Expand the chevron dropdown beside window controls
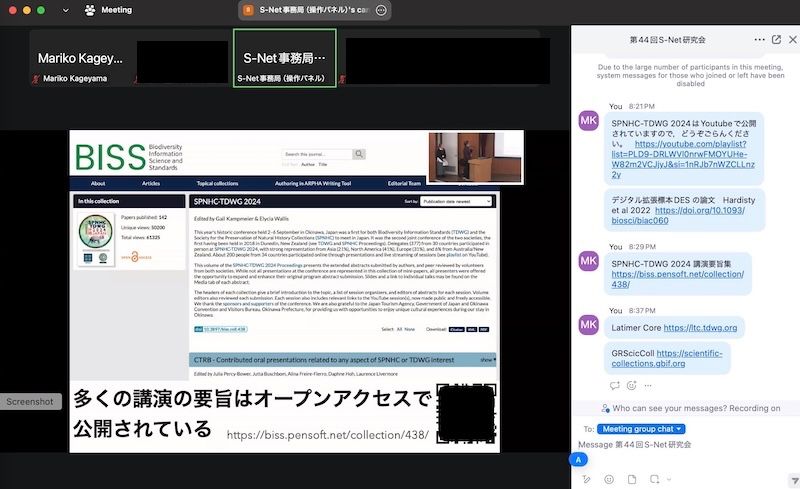Viewport: 800px width, 489px height. point(65,10)
